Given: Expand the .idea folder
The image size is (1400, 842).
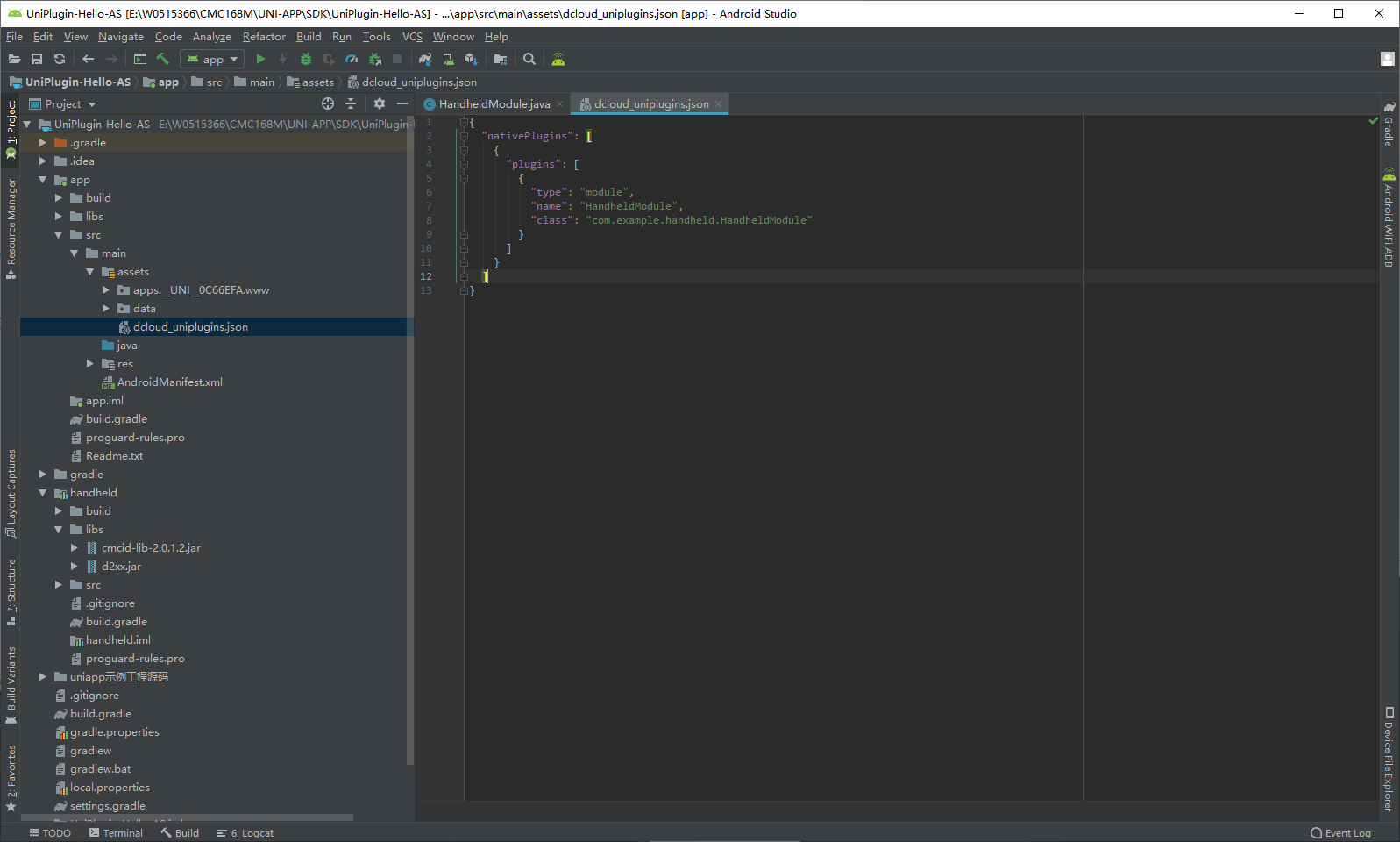Looking at the screenshot, I should (x=42, y=161).
